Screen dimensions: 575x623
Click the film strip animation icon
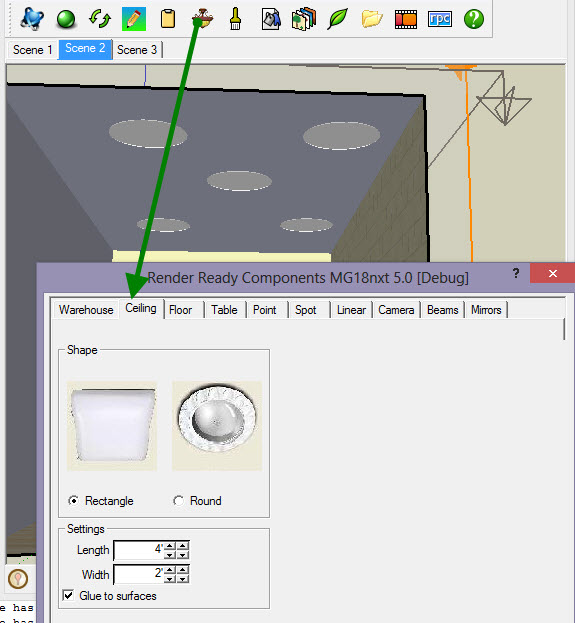(x=406, y=19)
